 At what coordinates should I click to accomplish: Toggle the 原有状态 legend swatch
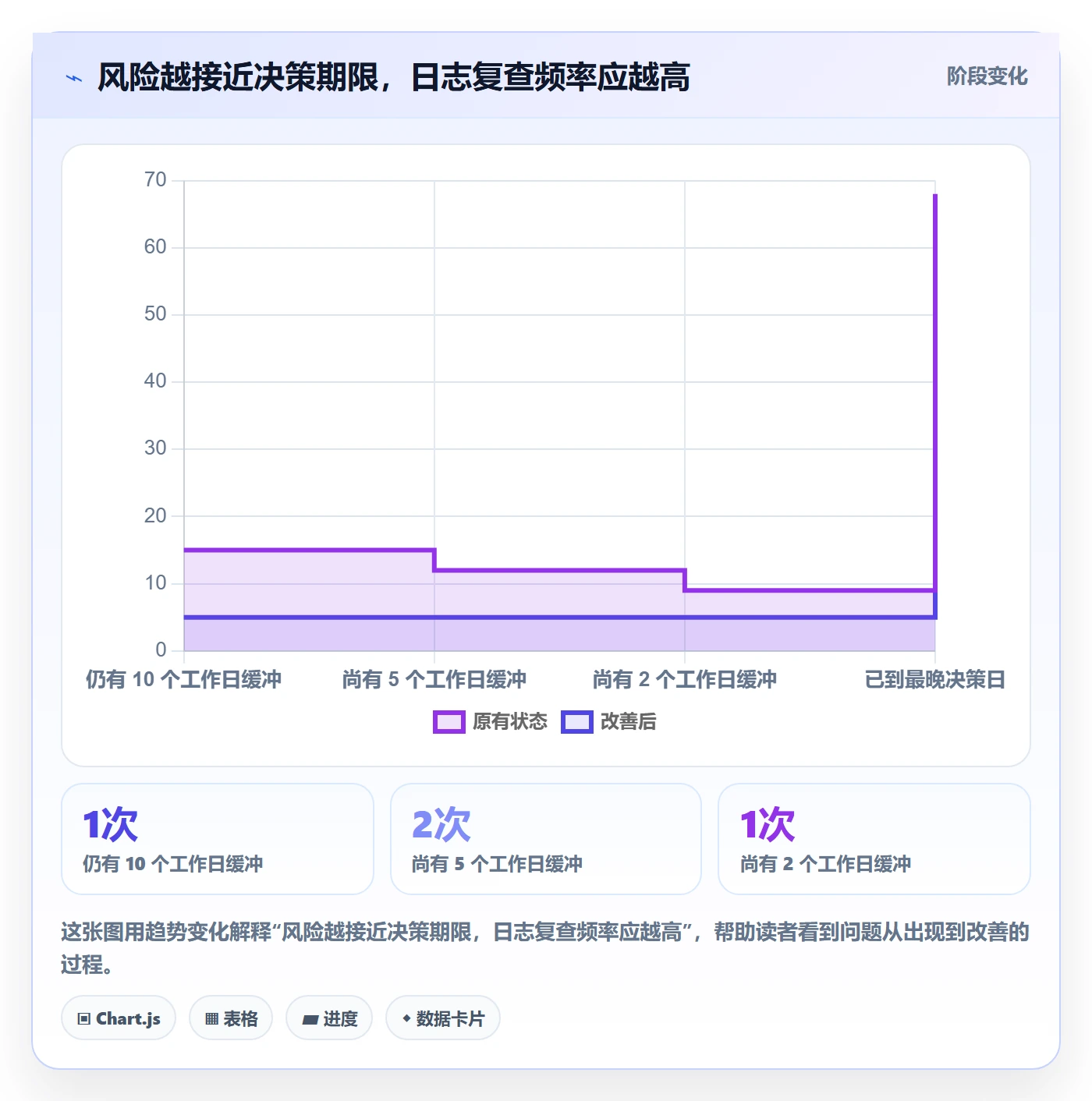click(x=448, y=722)
